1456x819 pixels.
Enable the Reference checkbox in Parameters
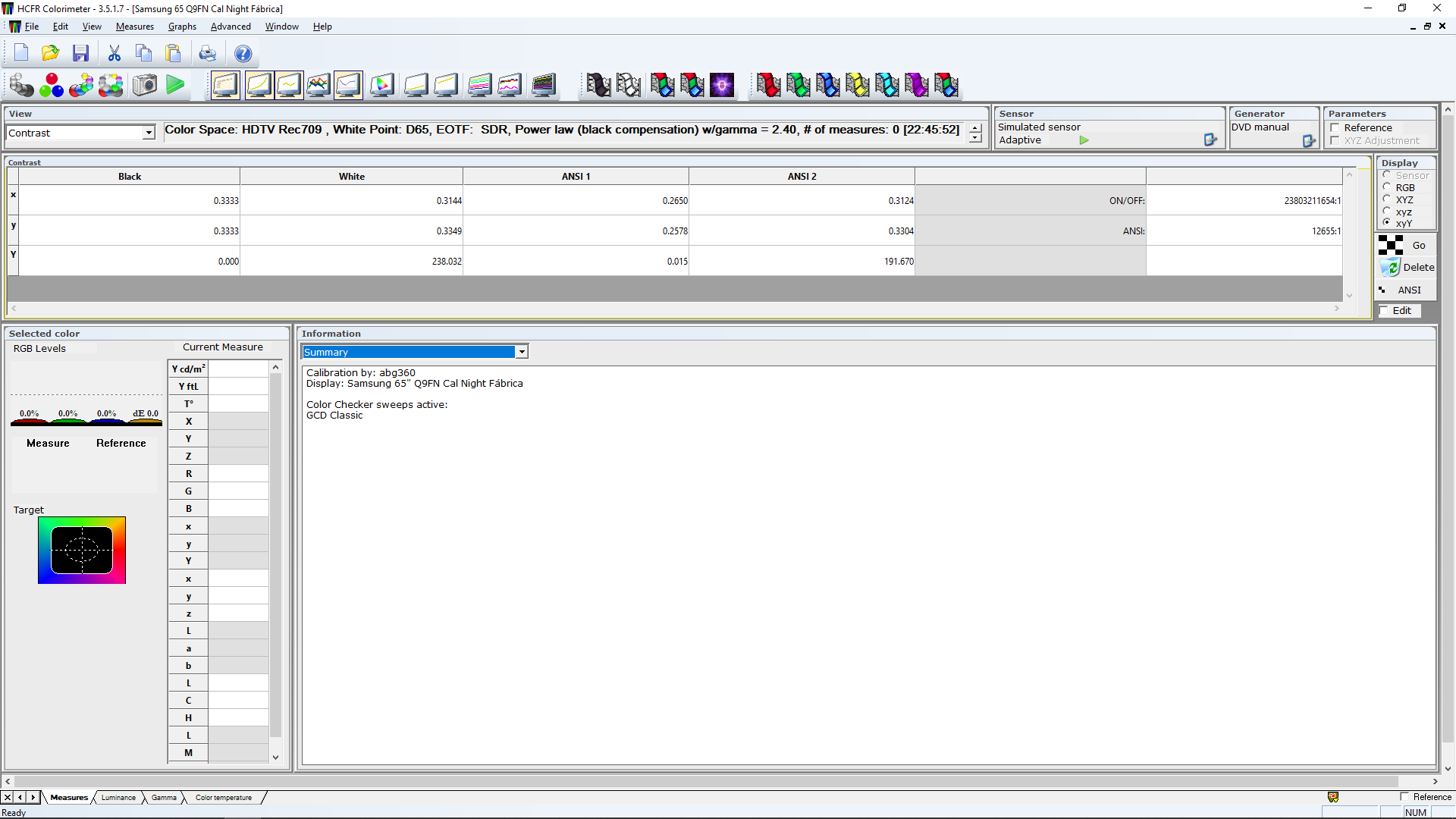click(1335, 127)
